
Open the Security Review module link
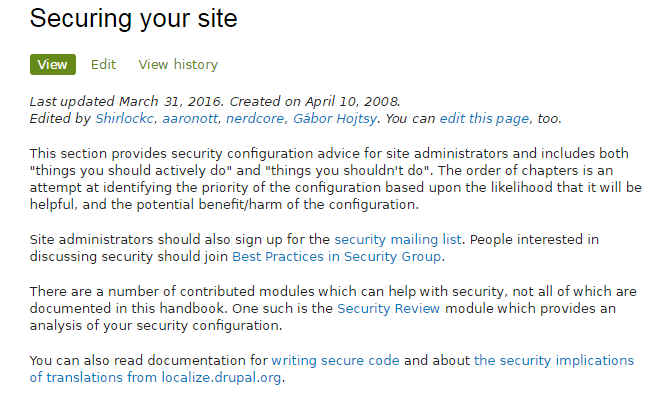tap(389, 309)
